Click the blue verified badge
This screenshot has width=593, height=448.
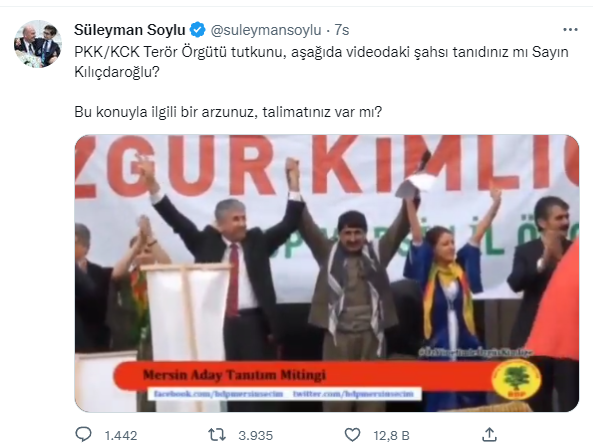click(197, 30)
